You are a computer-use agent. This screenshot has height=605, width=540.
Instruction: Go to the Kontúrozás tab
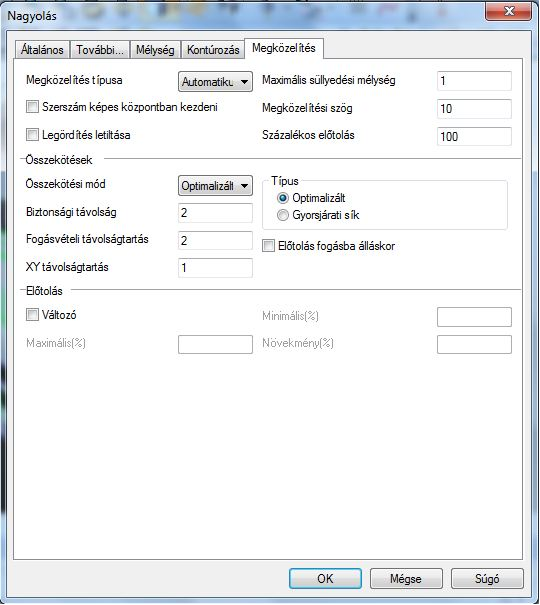(213, 50)
